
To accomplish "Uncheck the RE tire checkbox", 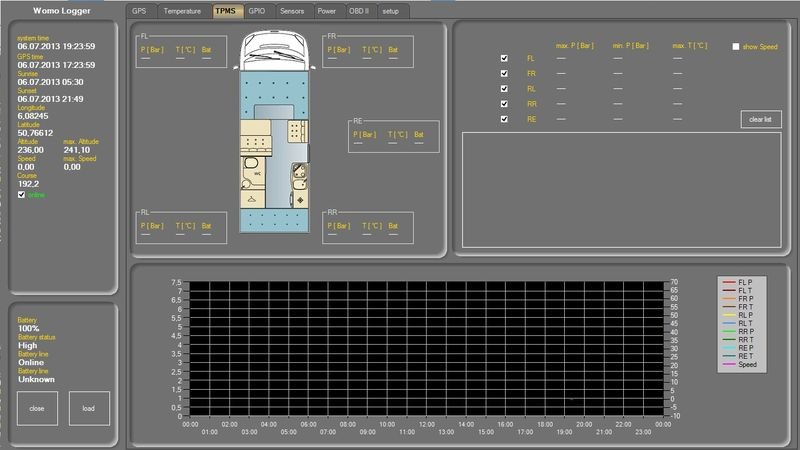I will 504,119.
